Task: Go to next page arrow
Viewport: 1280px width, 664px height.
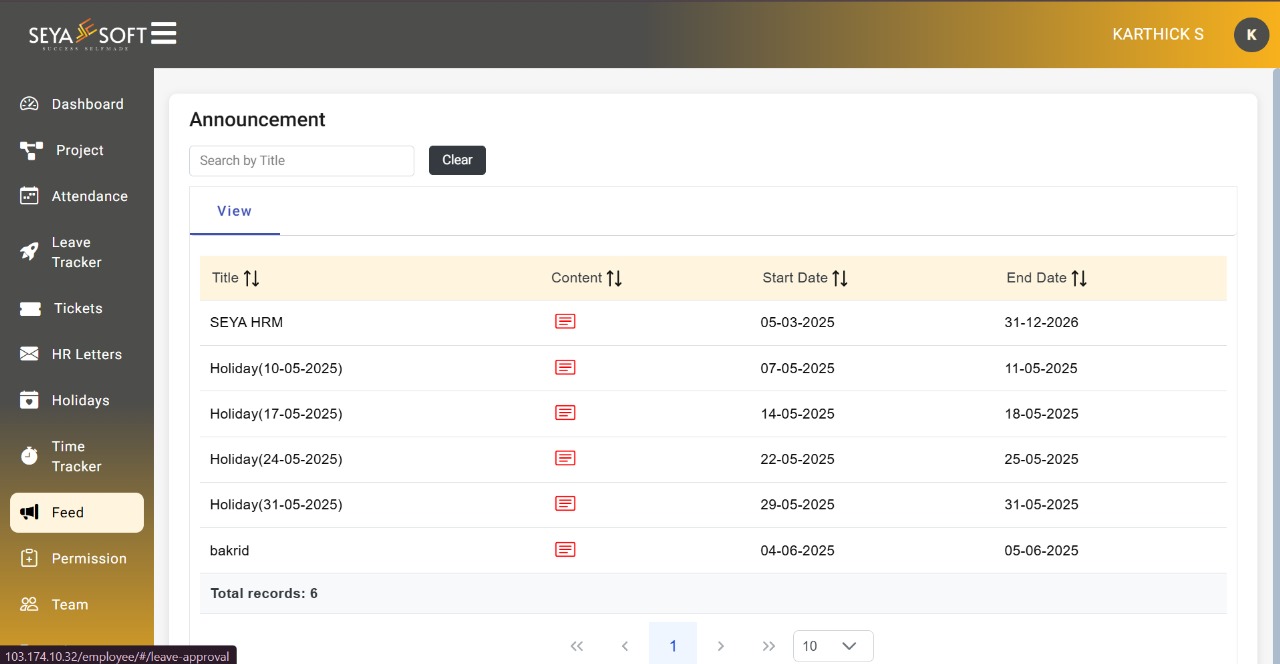Action: pyautogui.click(x=721, y=646)
